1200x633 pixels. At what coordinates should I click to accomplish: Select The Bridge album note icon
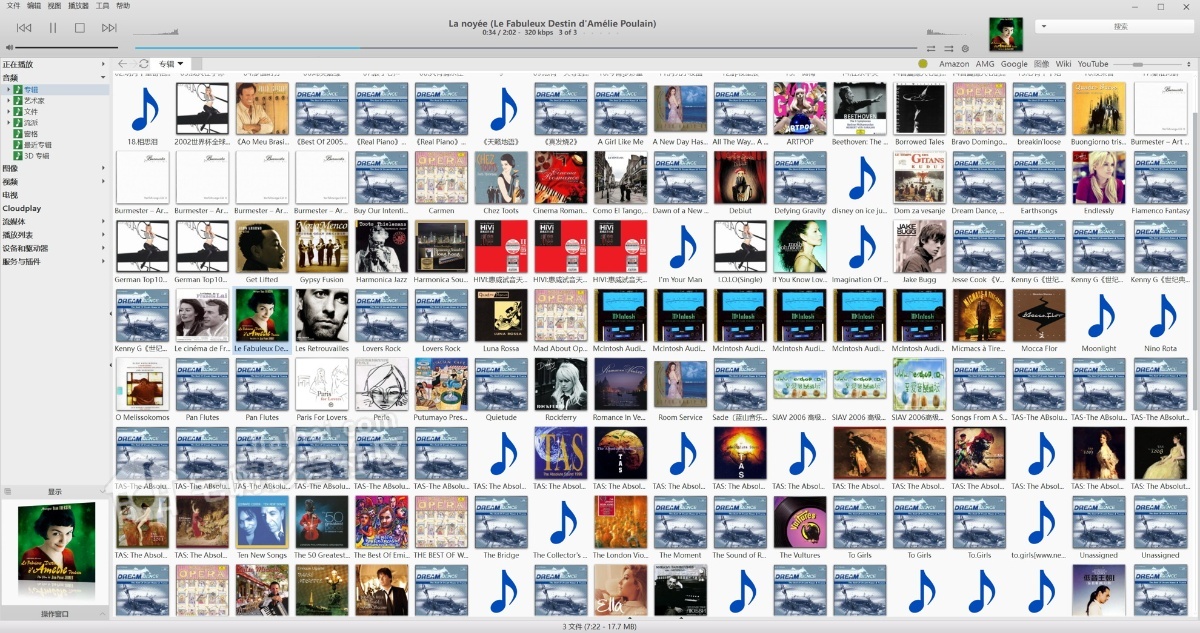pos(502,522)
